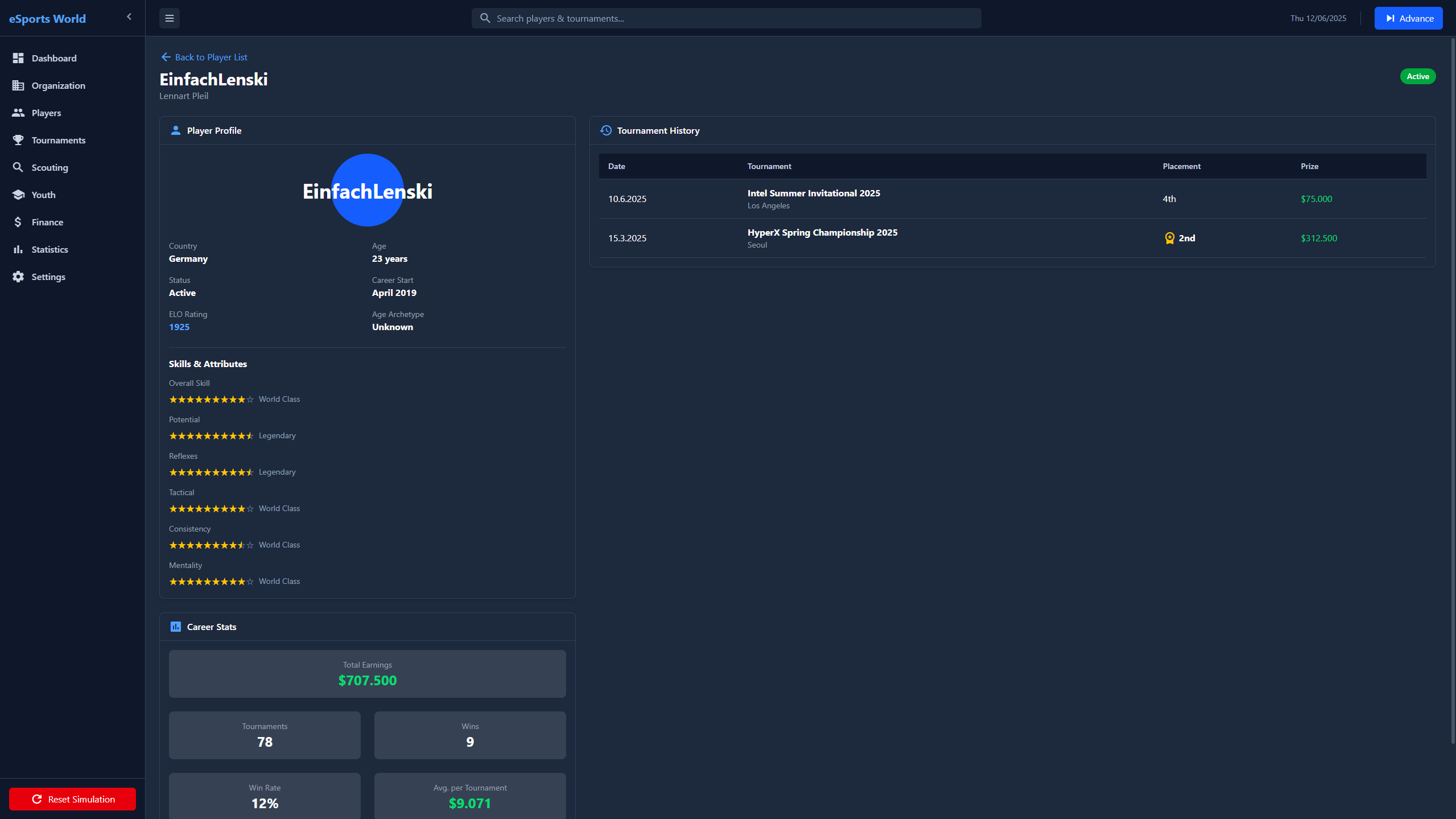Click the 2nd place medal icon
The image size is (1456, 819).
pos(1170,238)
